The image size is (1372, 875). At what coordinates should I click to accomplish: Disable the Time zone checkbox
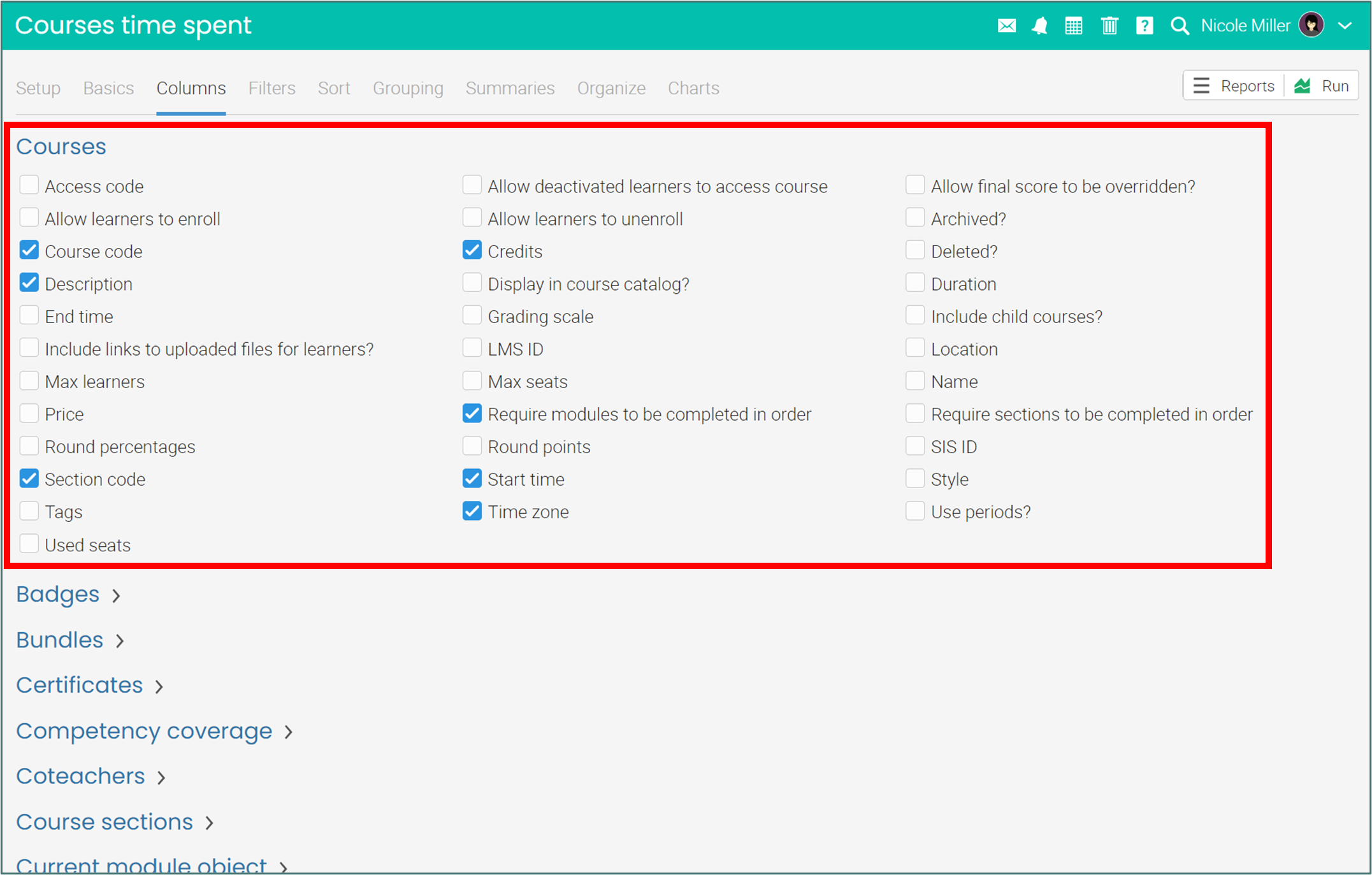(x=472, y=511)
